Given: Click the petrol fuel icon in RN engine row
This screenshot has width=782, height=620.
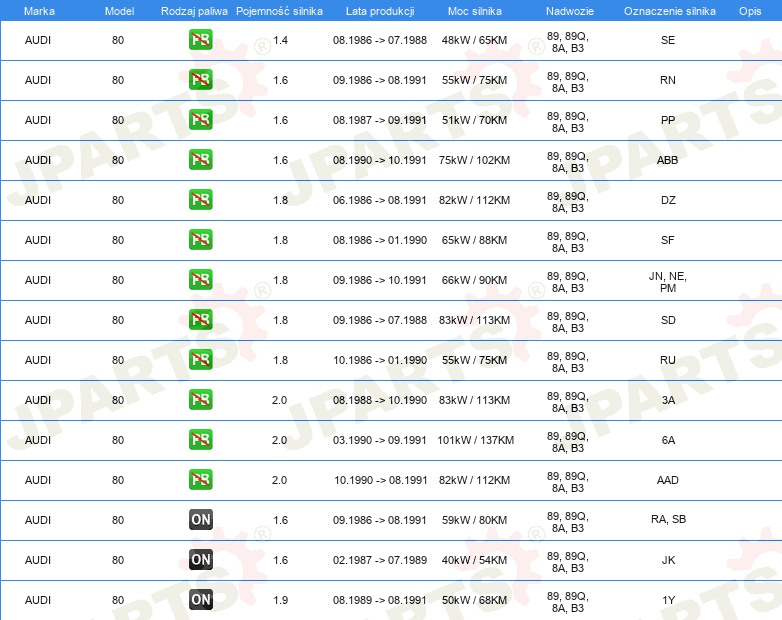Looking at the screenshot, I should point(200,80).
